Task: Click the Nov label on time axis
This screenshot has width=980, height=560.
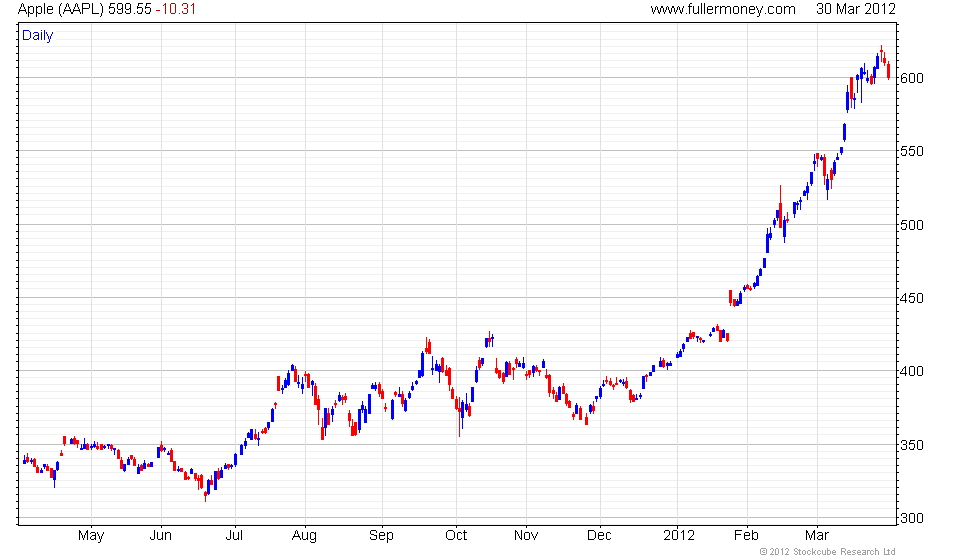Action: 526,536
